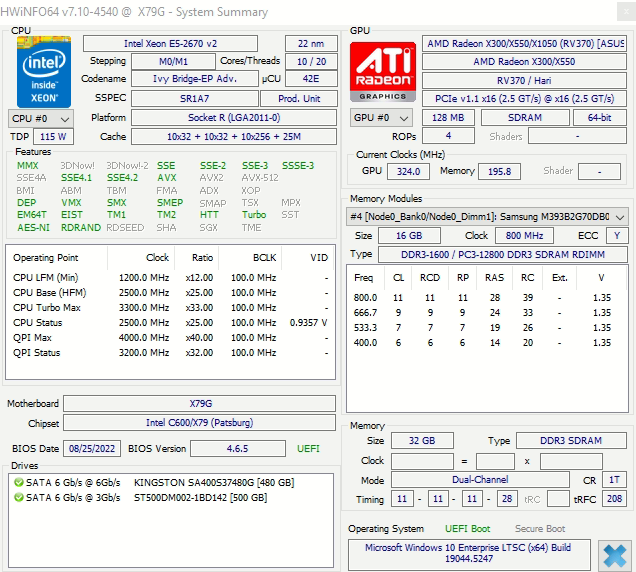Screen dimensions: 636x572
Task: Click the 128 MB GPU memory field
Action: click(x=448, y=118)
